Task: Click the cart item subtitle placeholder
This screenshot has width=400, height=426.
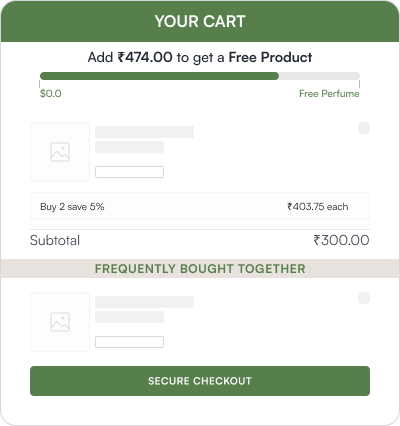Action: [x=129, y=147]
